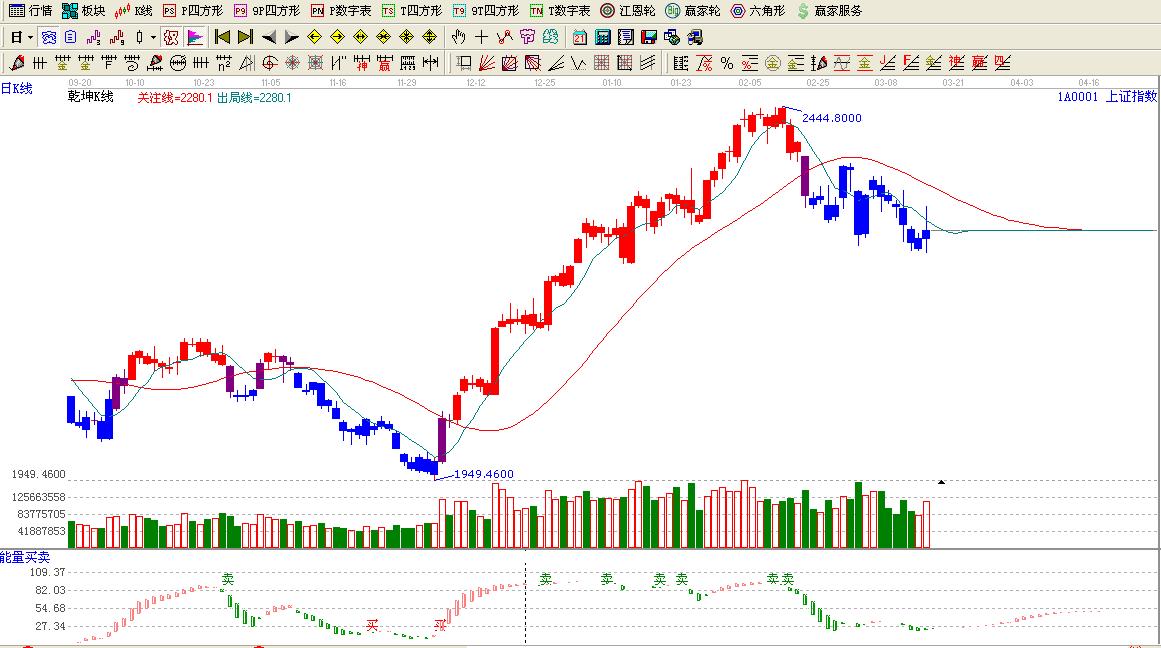Click the 赢家服务 service link
Image resolution: width=1161 pixels, height=648 pixels.
(828, 11)
